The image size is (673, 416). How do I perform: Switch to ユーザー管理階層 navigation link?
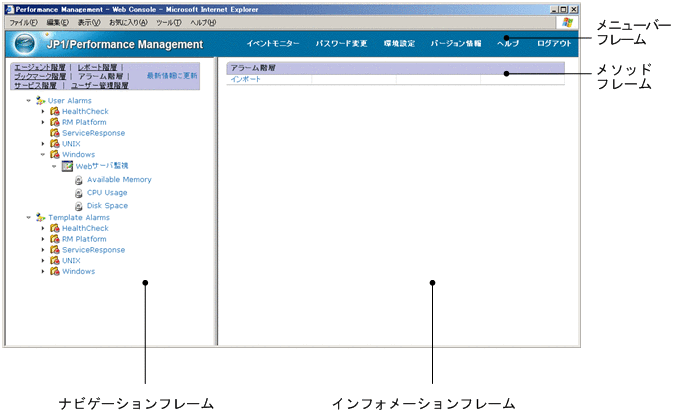100,85
